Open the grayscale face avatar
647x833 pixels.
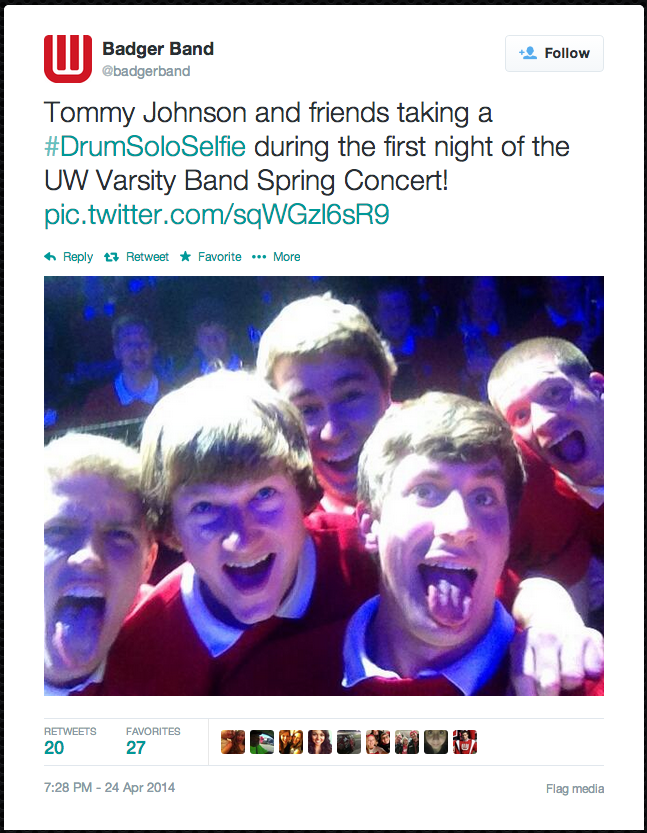436,742
